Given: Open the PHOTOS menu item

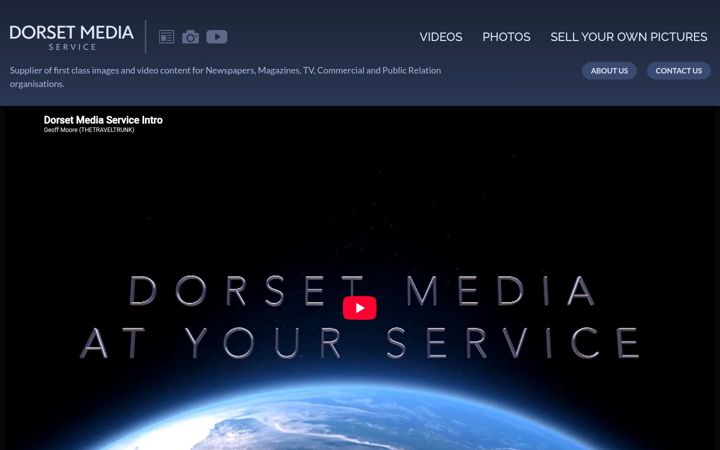Looking at the screenshot, I should tap(506, 37).
